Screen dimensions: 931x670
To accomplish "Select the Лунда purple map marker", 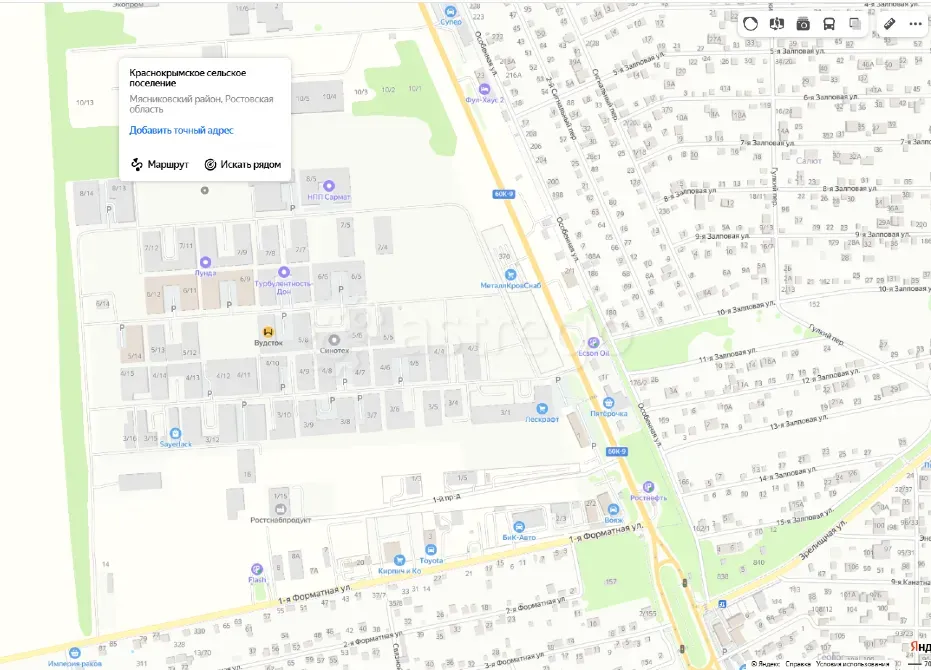I will (205, 262).
